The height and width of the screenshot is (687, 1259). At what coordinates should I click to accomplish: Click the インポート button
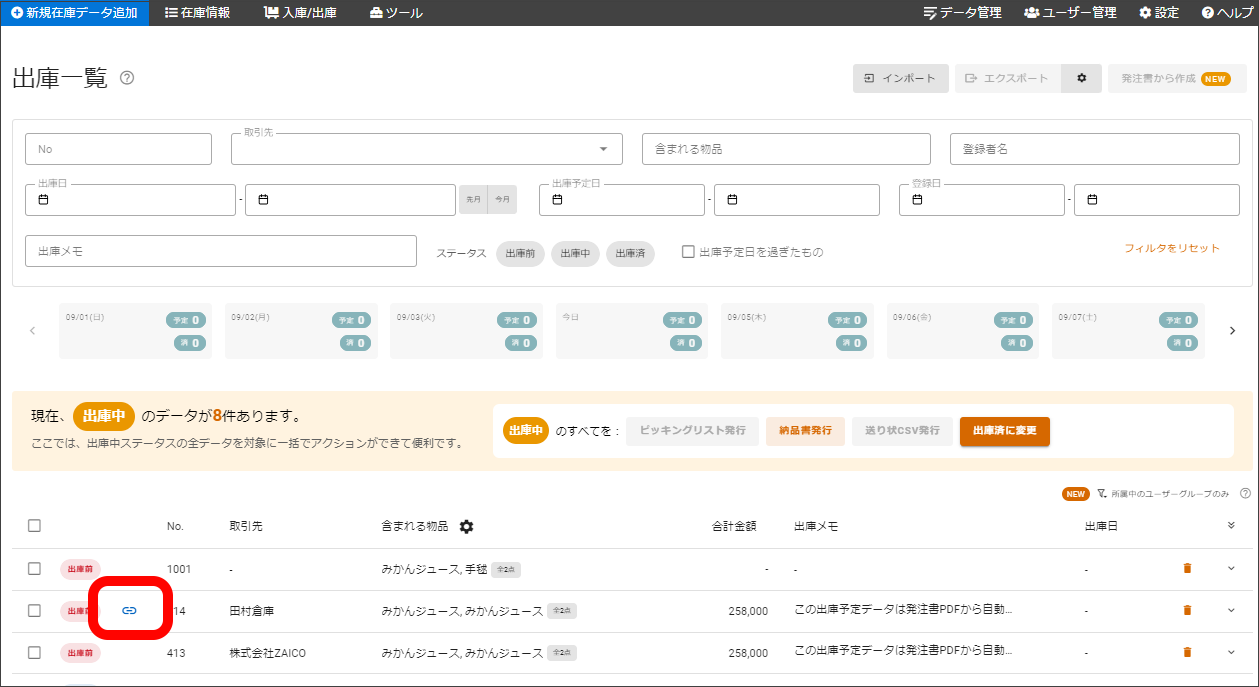coord(901,78)
